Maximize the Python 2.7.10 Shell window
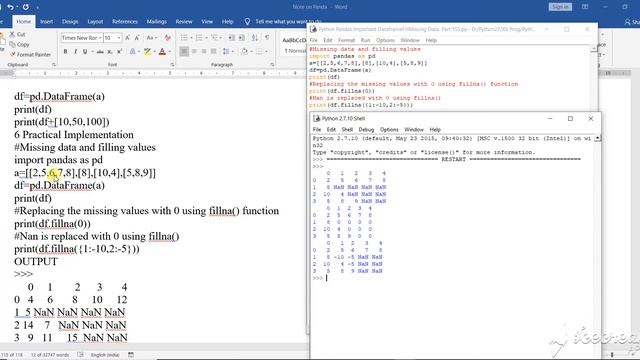640x360 pixels. tap(570, 119)
